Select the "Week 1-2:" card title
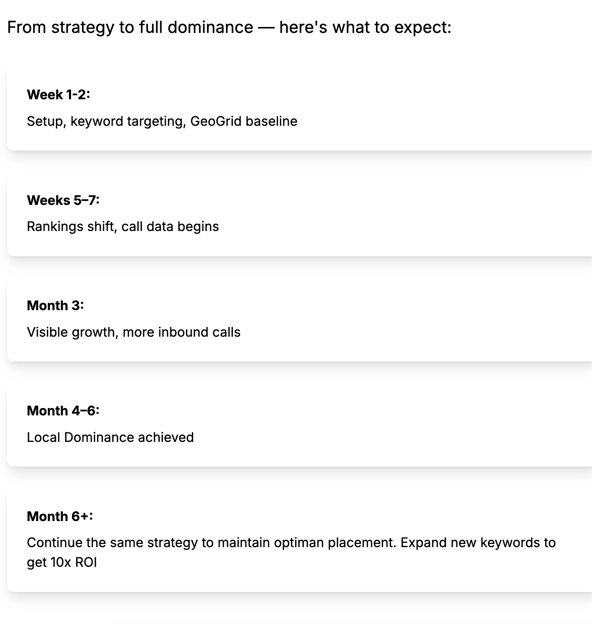Image resolution: width=592 pixels, height=624 pixels. click(58, 95)
